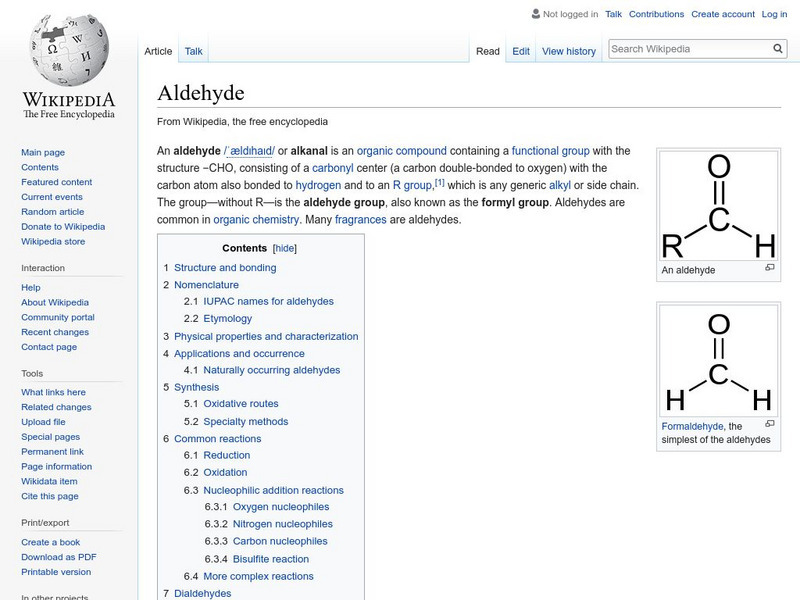The height and width of the screenshot is (600, 800).
Task: Click Create account
Action: [x=723, y=14]
